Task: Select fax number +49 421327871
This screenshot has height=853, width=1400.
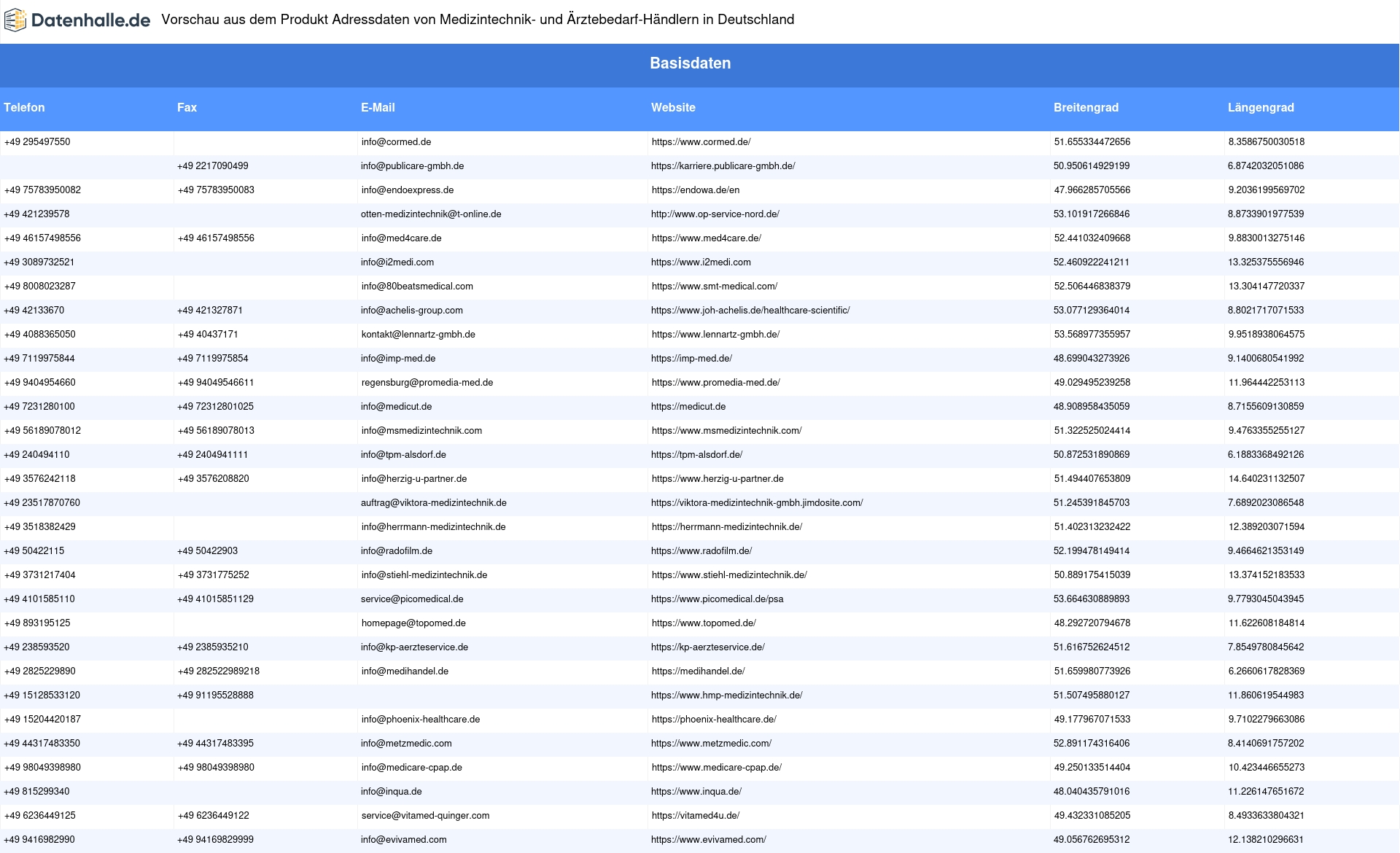Action: (210, 311)
